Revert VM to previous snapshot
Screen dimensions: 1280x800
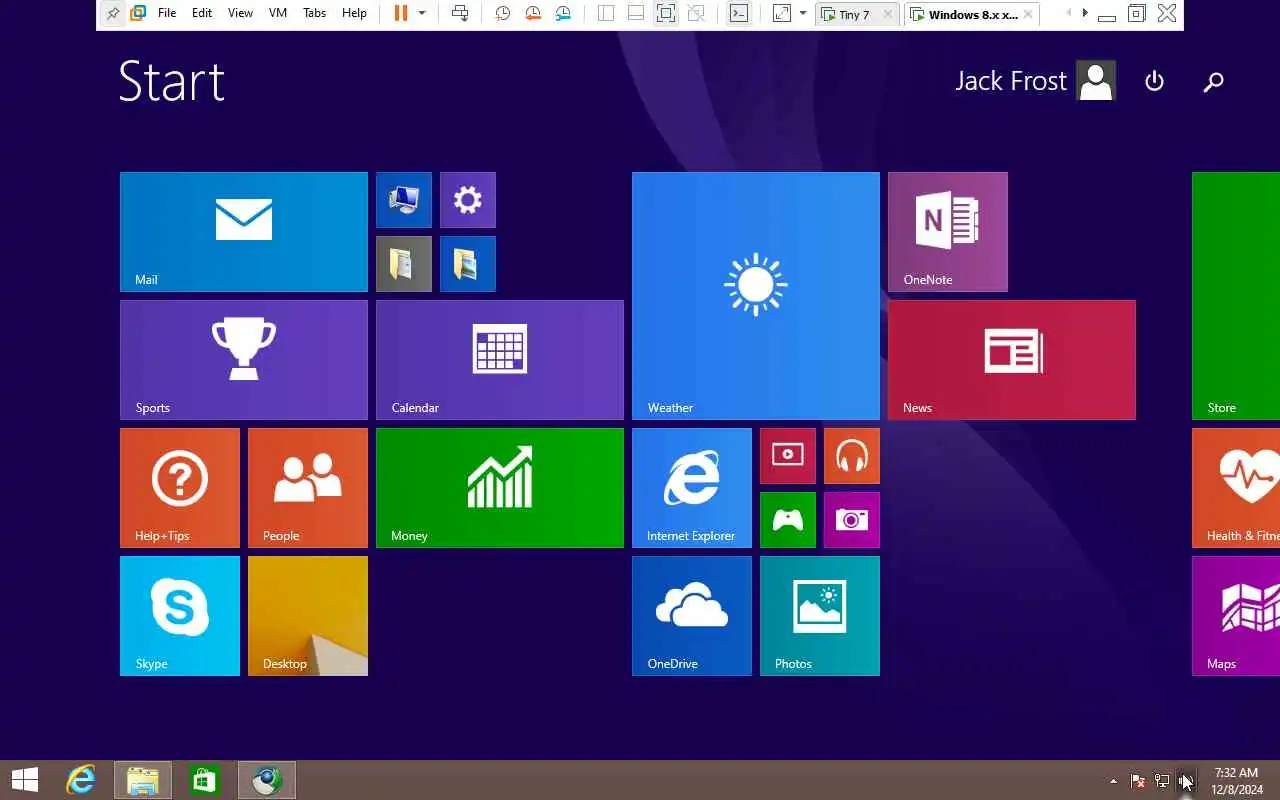point(533,13)
